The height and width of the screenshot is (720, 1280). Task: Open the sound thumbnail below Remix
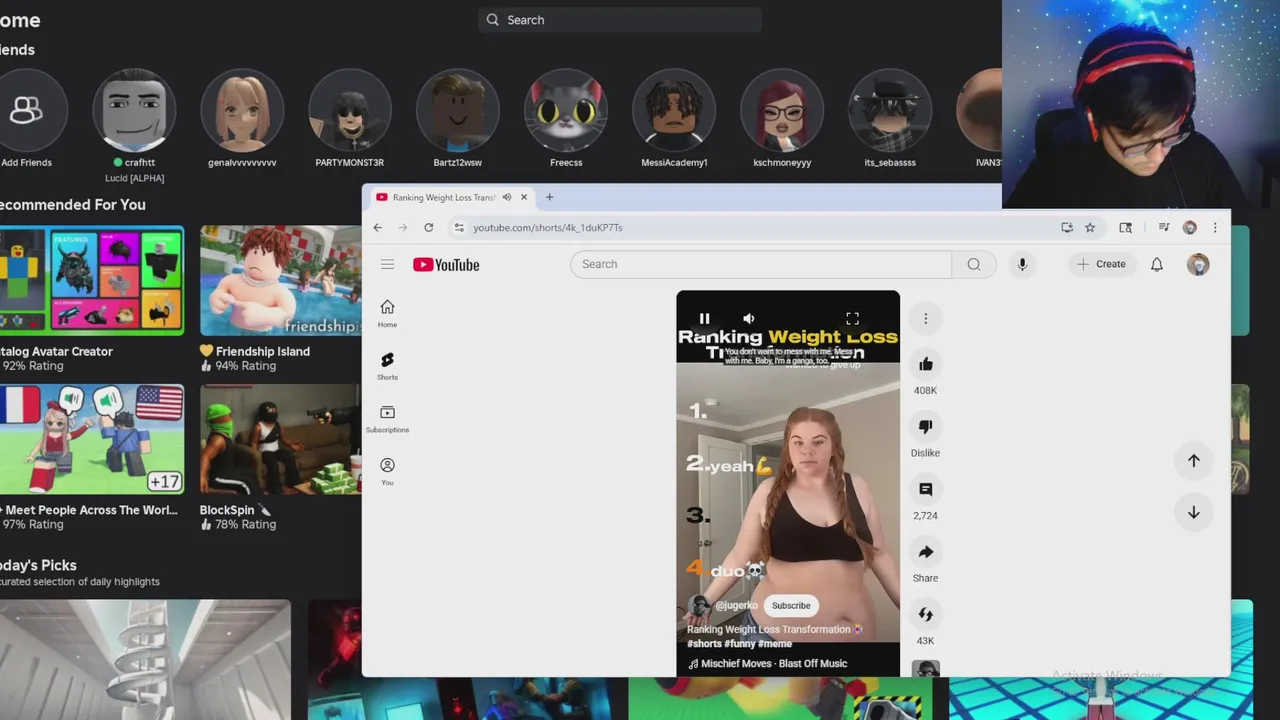coord(925,669)
